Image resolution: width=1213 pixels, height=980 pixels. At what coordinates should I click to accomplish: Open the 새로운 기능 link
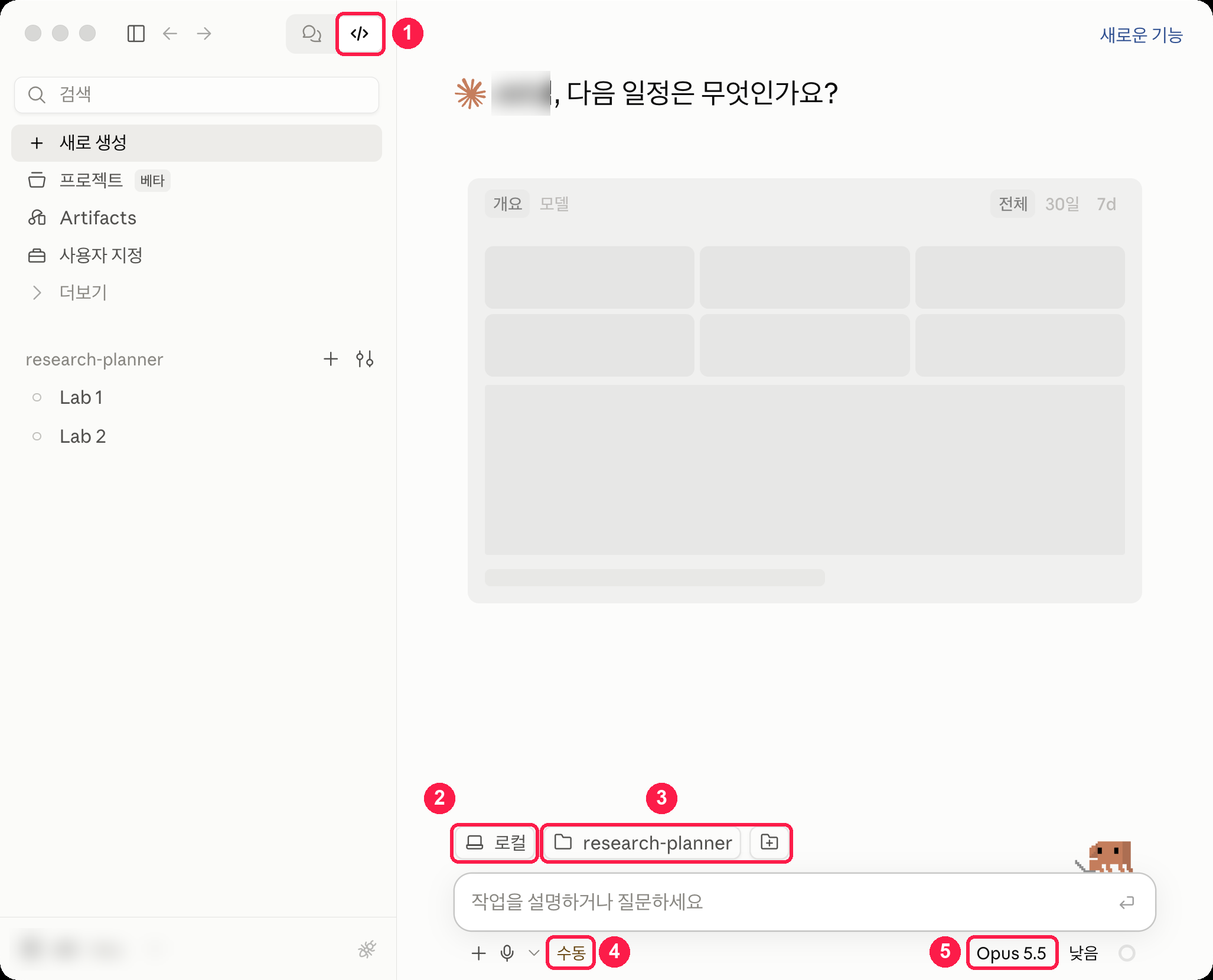point(1141,35)
